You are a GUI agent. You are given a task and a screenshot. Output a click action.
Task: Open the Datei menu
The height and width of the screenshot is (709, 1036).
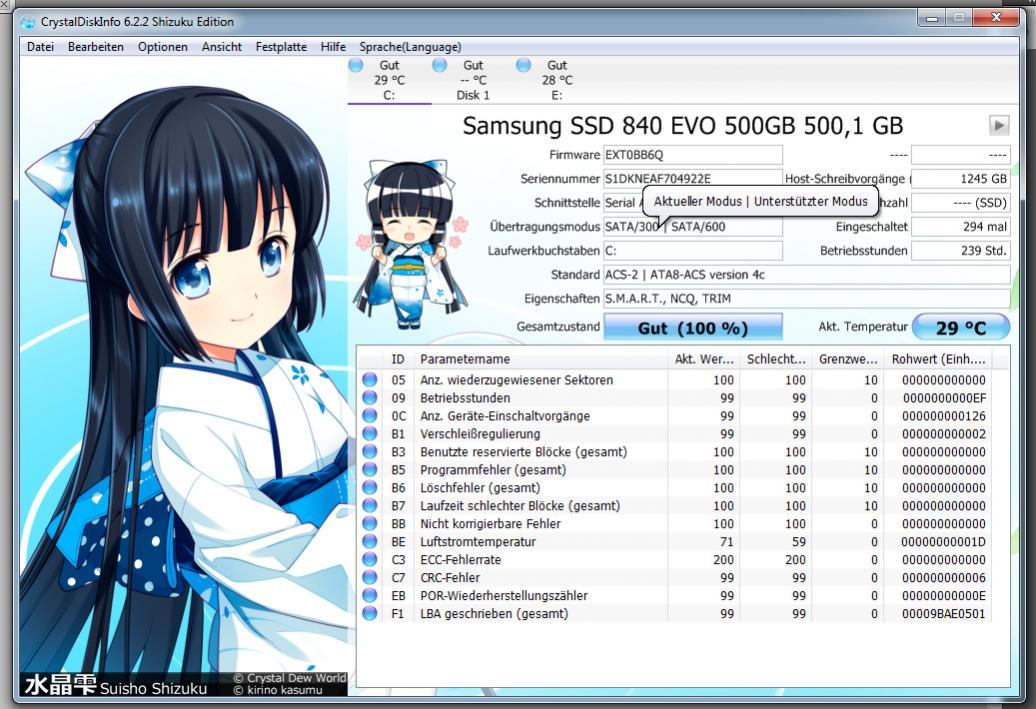(x=40, y=47)
